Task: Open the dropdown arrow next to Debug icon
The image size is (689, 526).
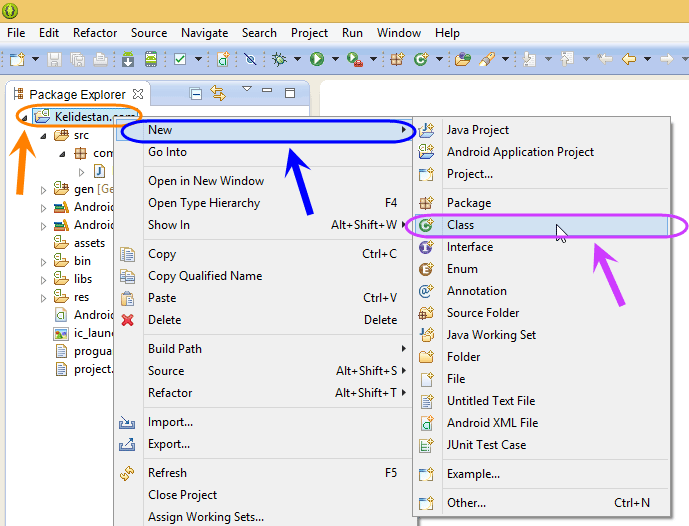Action: coord(297,59)
